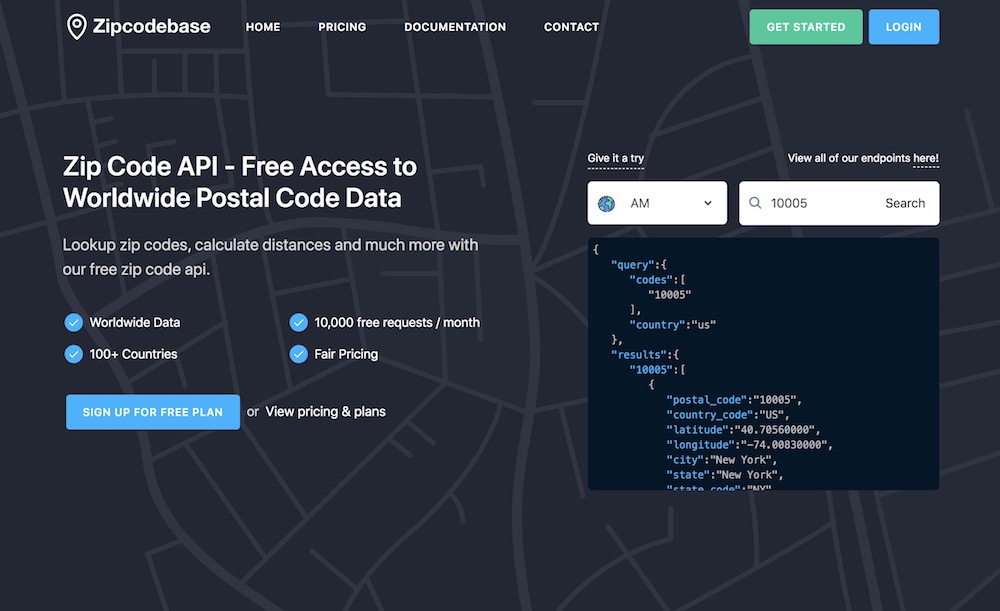Click the "results":{ line in JSON
Screen dimensions: 1000x611
645,355
